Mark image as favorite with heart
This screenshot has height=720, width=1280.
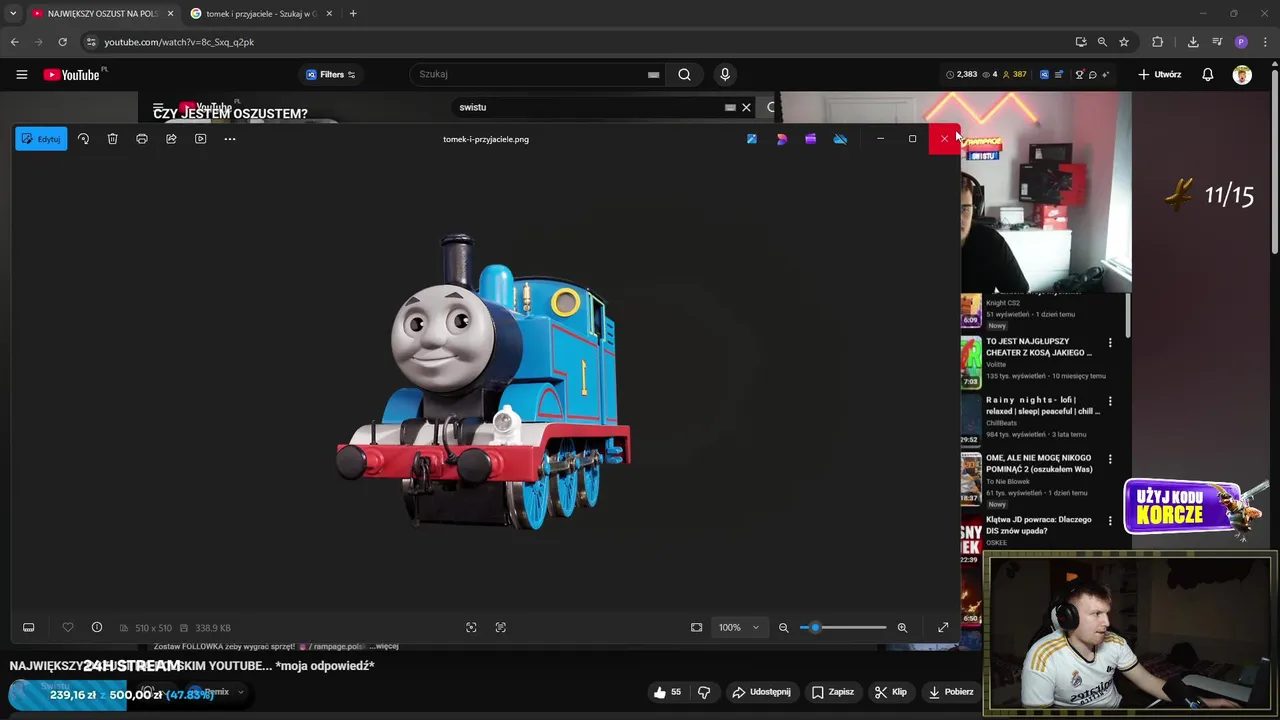point(68,628)
